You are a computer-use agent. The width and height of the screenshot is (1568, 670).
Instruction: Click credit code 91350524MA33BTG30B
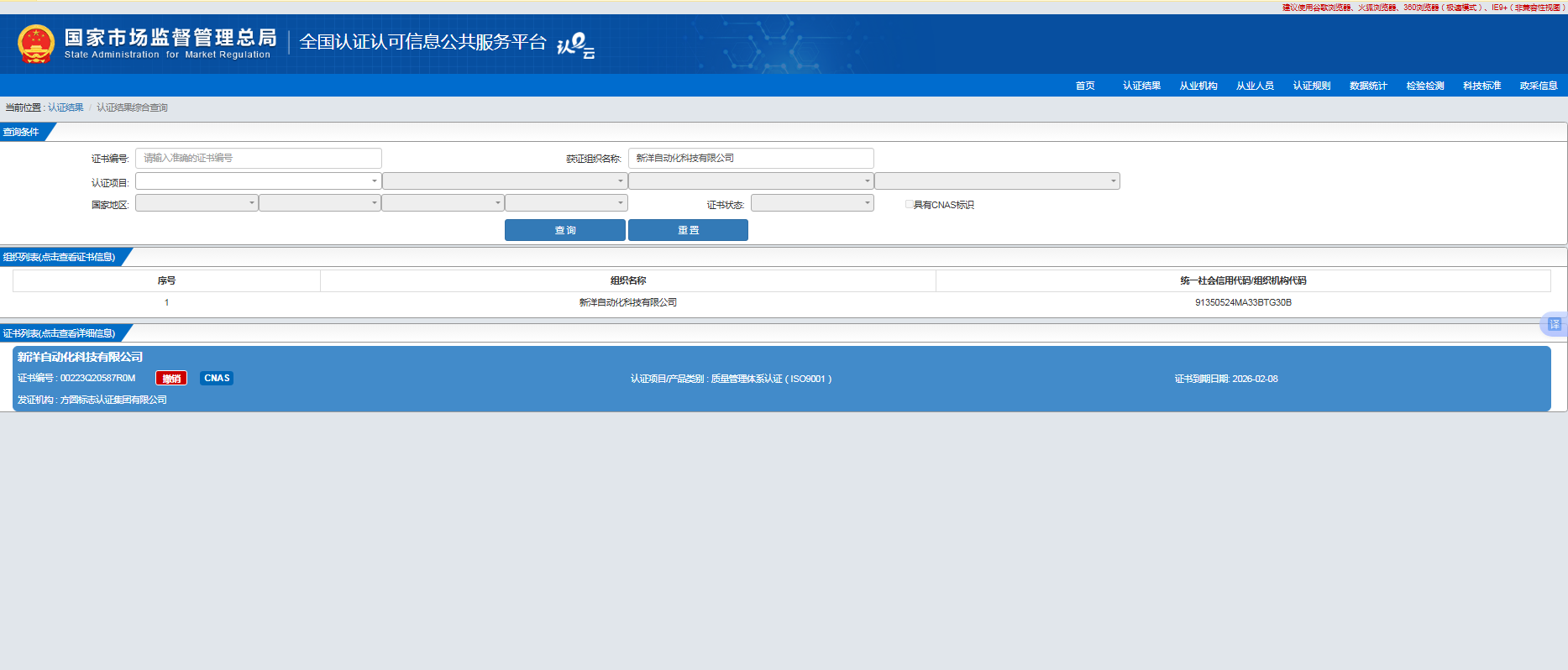coord(1243,302)
